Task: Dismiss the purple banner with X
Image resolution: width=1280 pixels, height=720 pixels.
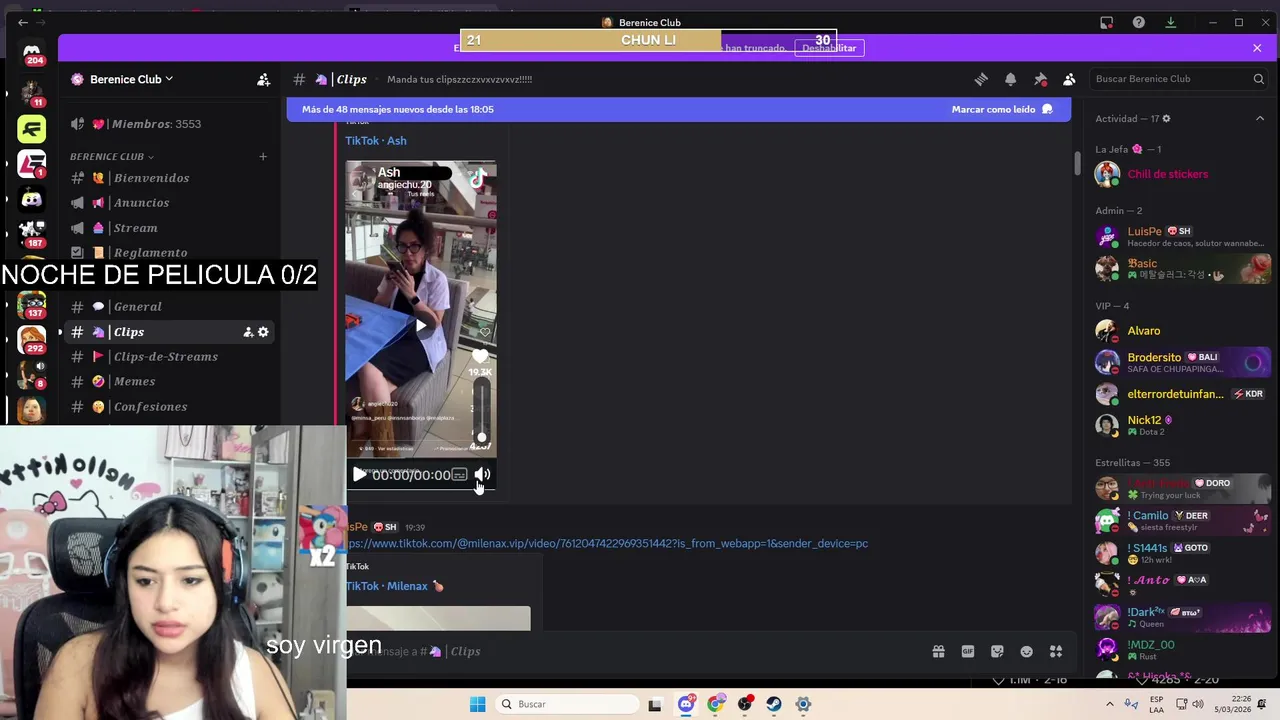Action: 1257,48
